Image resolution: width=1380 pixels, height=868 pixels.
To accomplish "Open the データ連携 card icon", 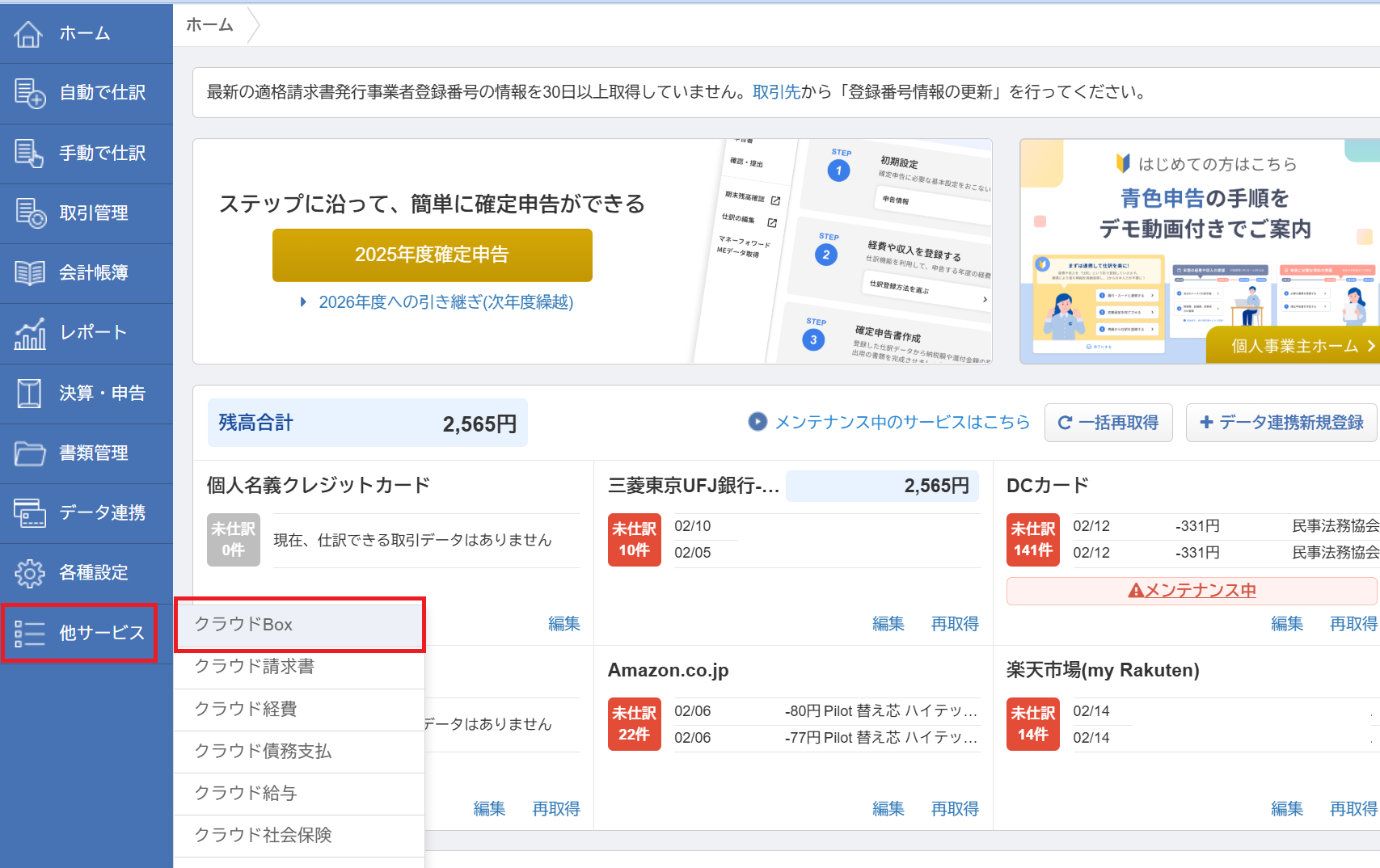I will click(x=28, y=513).
